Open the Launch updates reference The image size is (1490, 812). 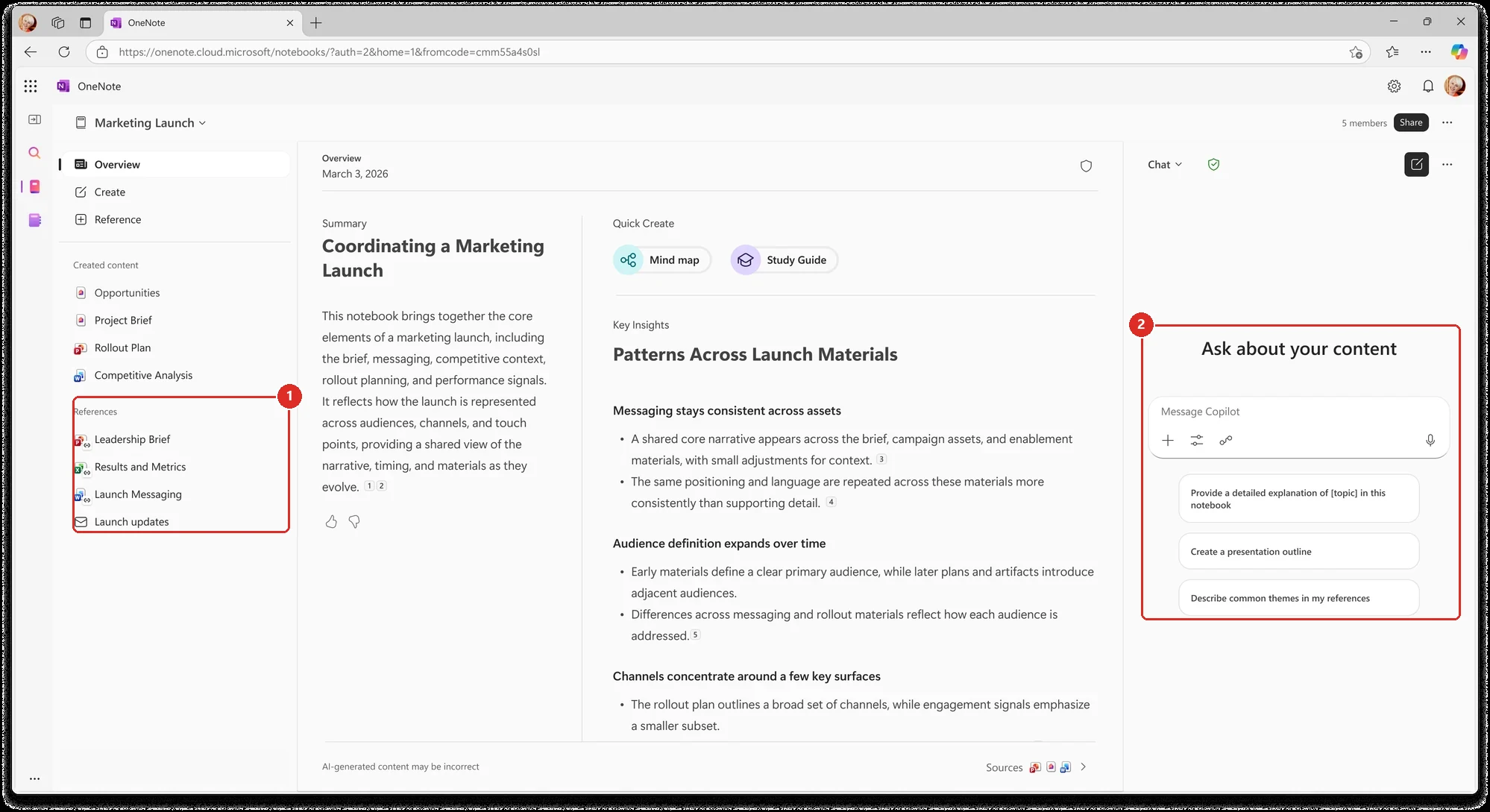pos(131,522)
